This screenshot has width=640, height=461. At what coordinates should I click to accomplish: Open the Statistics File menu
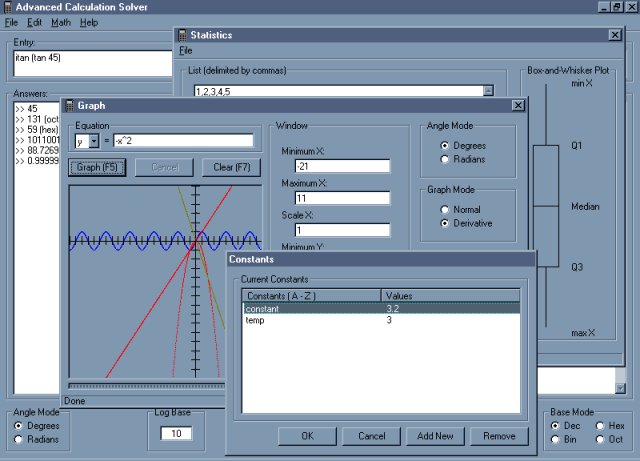coord(186,50)
